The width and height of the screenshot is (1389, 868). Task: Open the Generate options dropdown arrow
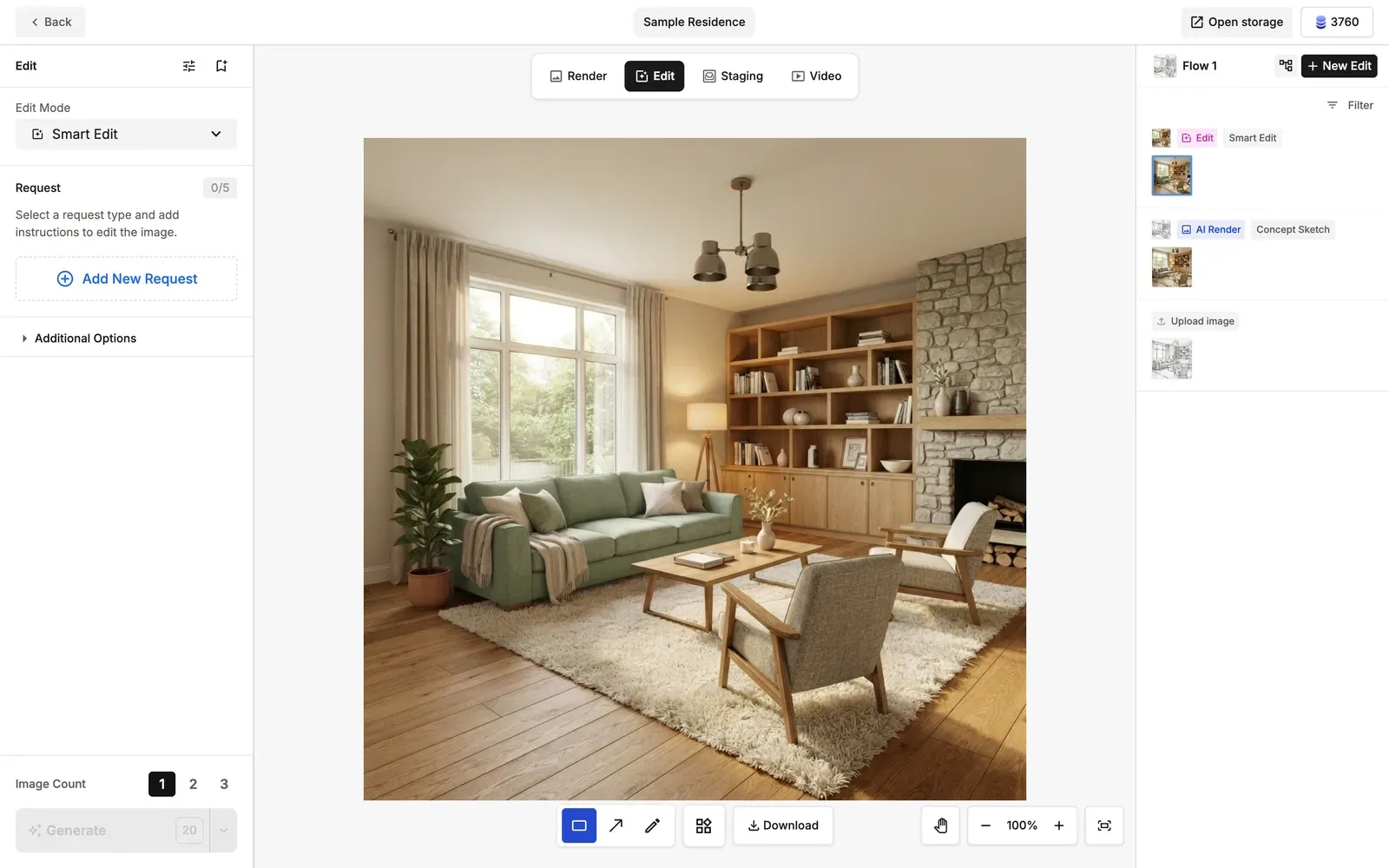(223, 831)
